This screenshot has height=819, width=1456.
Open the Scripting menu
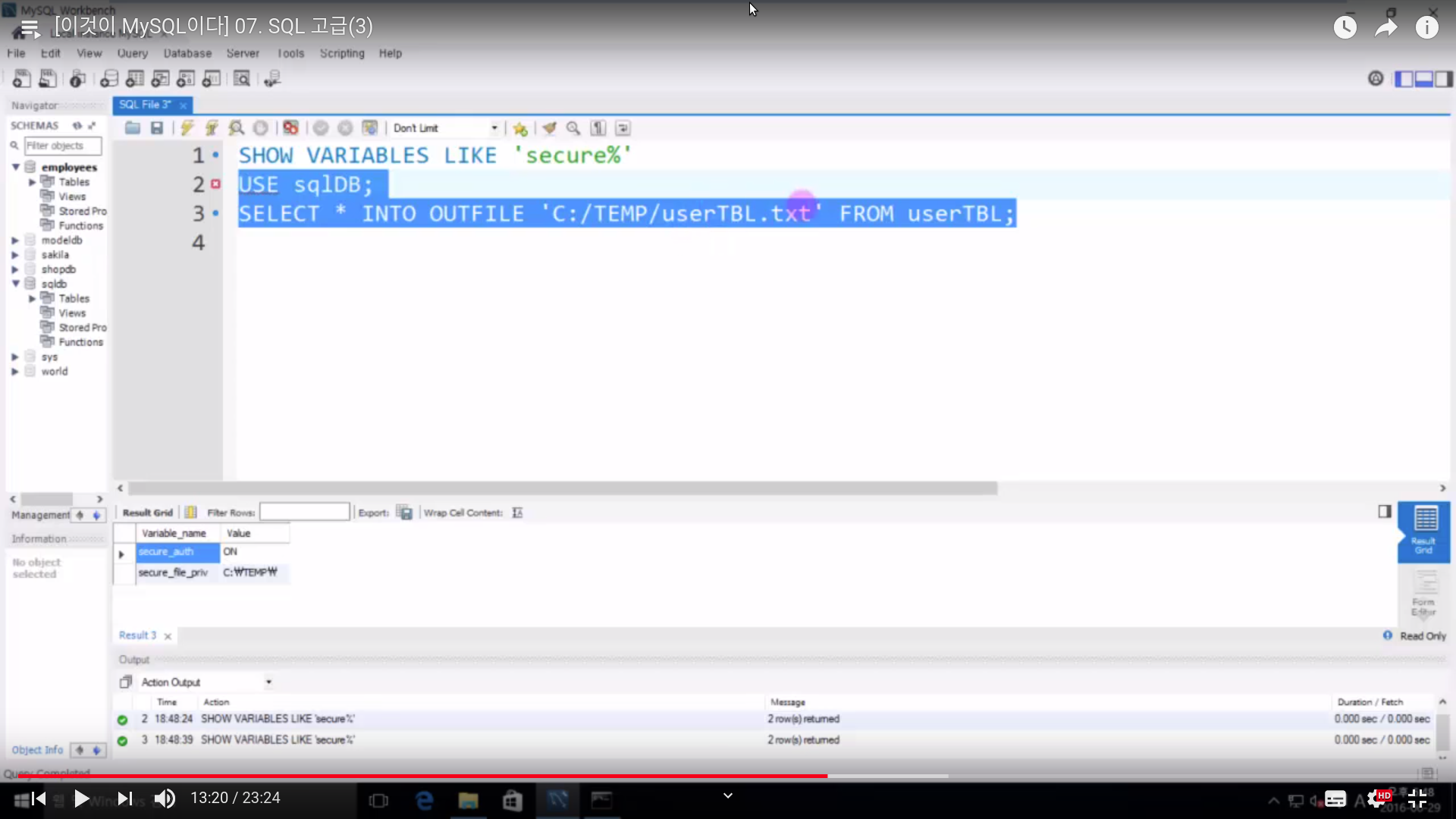point(342,53)
